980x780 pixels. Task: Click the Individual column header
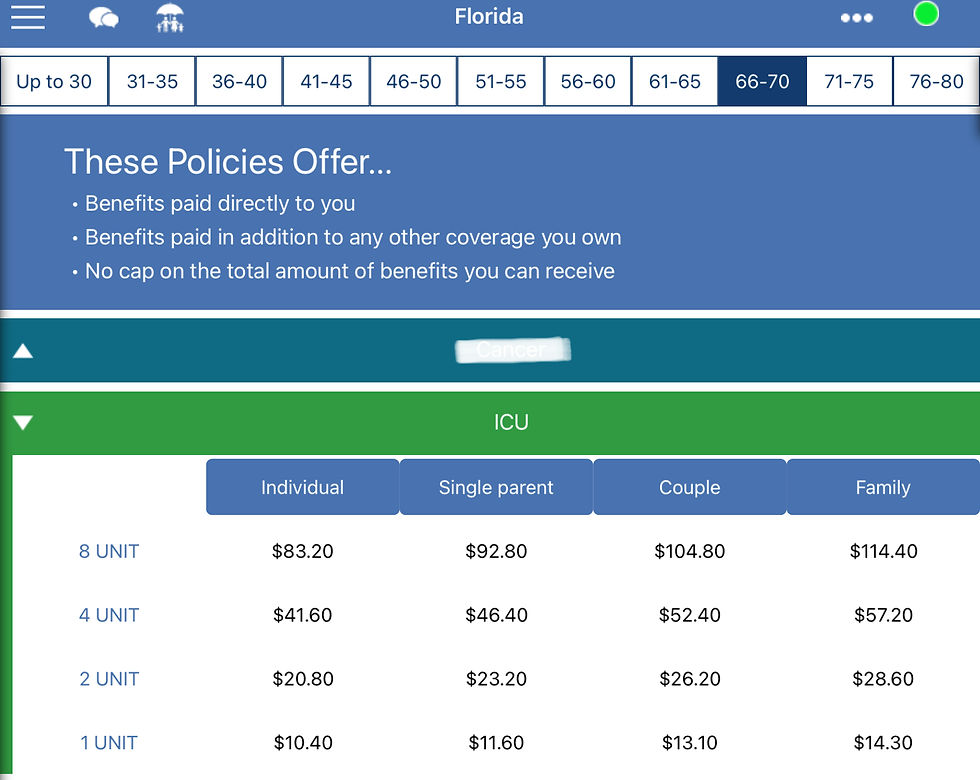tap(302, 488)
